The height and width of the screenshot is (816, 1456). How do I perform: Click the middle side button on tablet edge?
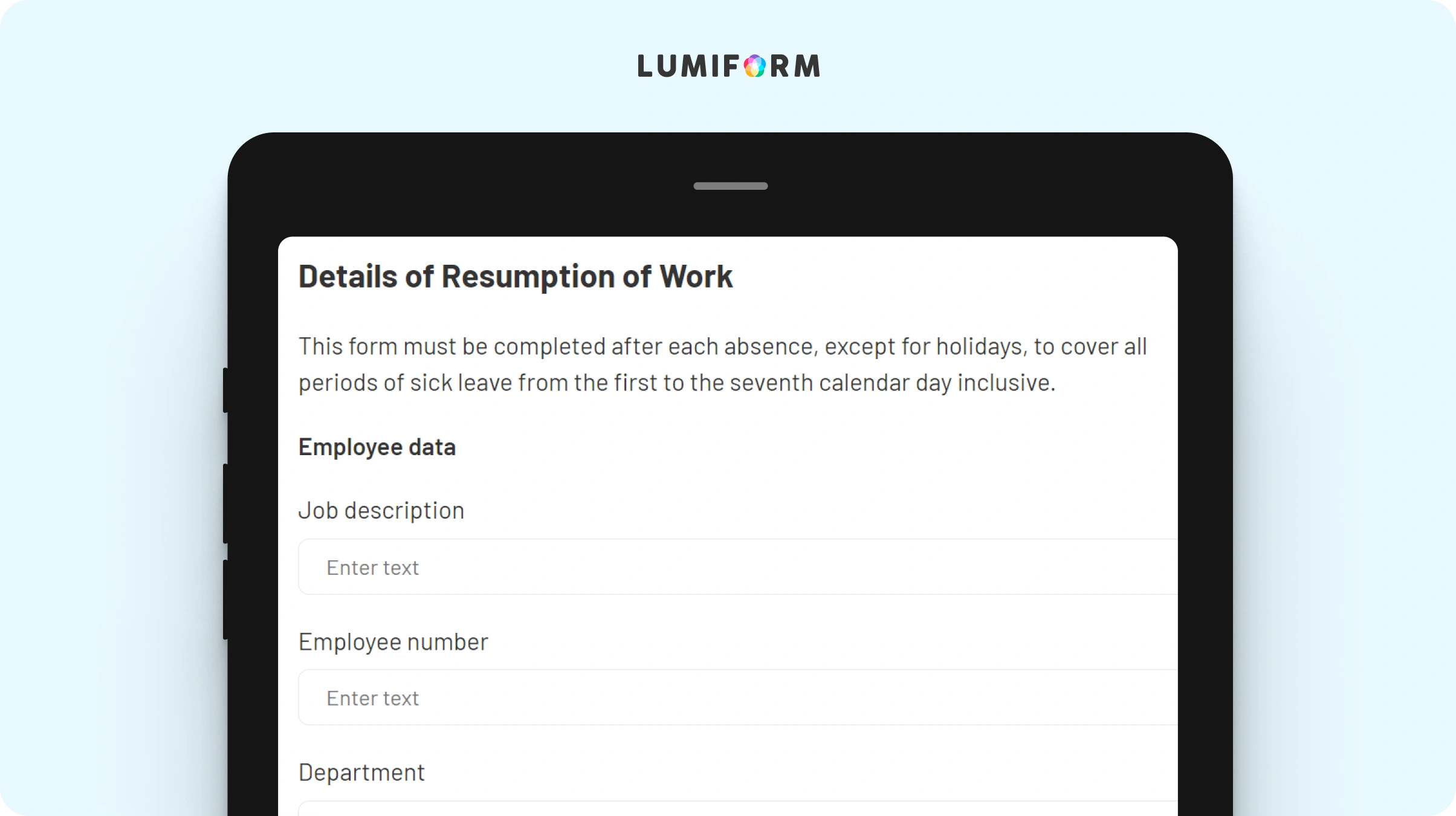225,504
